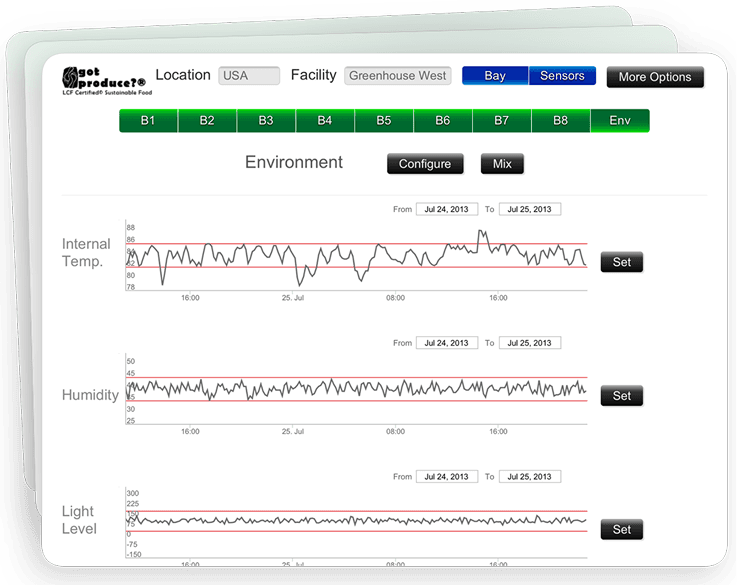Click the Configure button
The width and height of the screenshot is (737, 585).
click(425, 164)
